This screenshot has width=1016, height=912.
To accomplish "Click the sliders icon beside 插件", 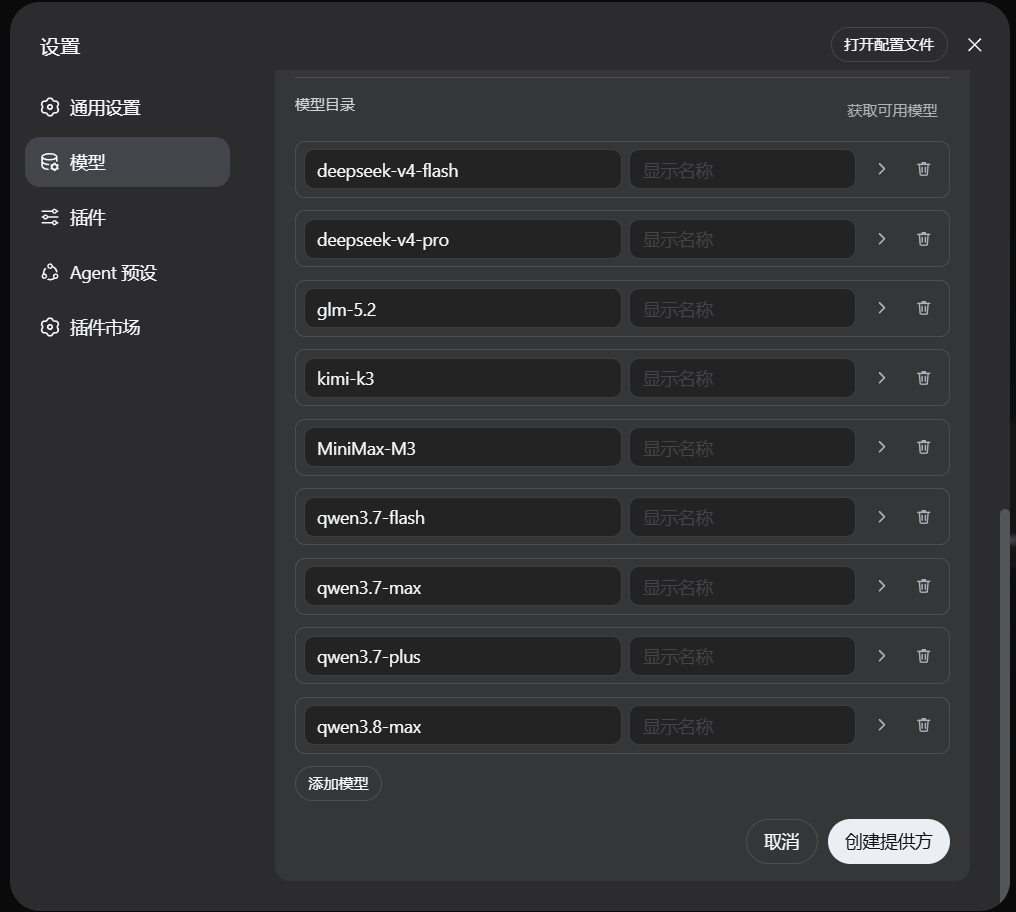I will [50, 217].
